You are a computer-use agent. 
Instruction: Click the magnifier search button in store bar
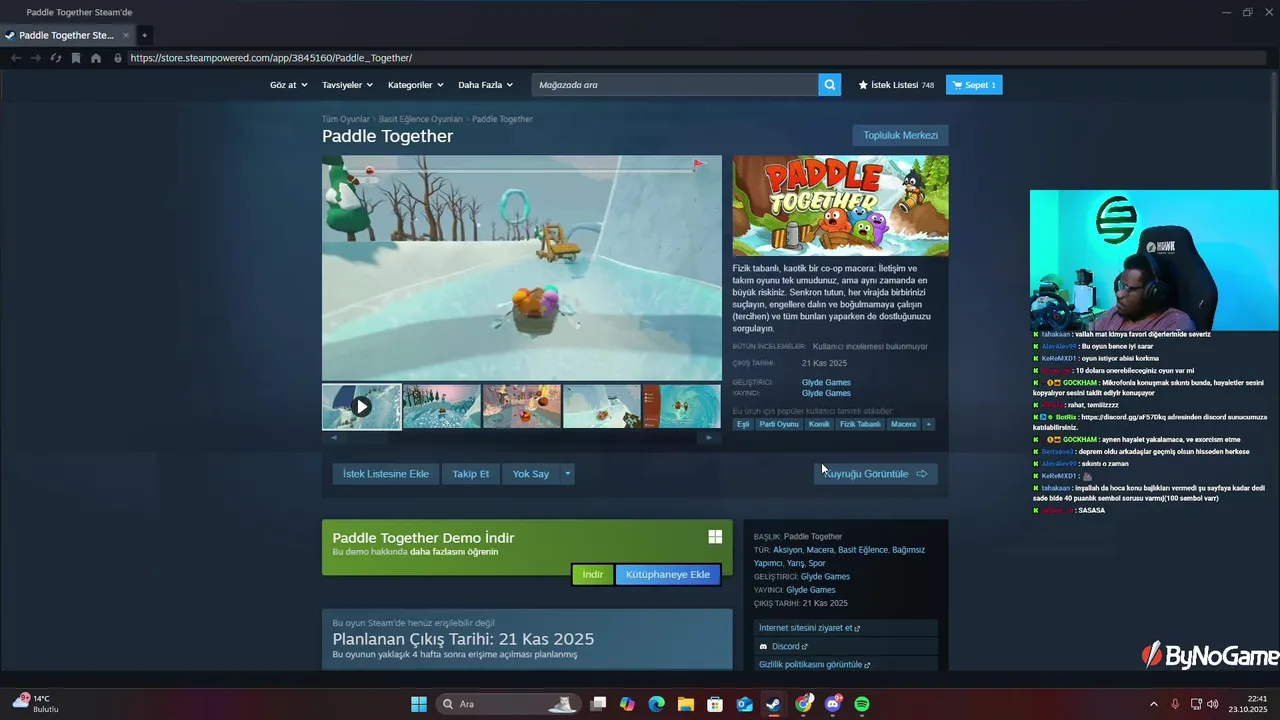click(829, 85)
